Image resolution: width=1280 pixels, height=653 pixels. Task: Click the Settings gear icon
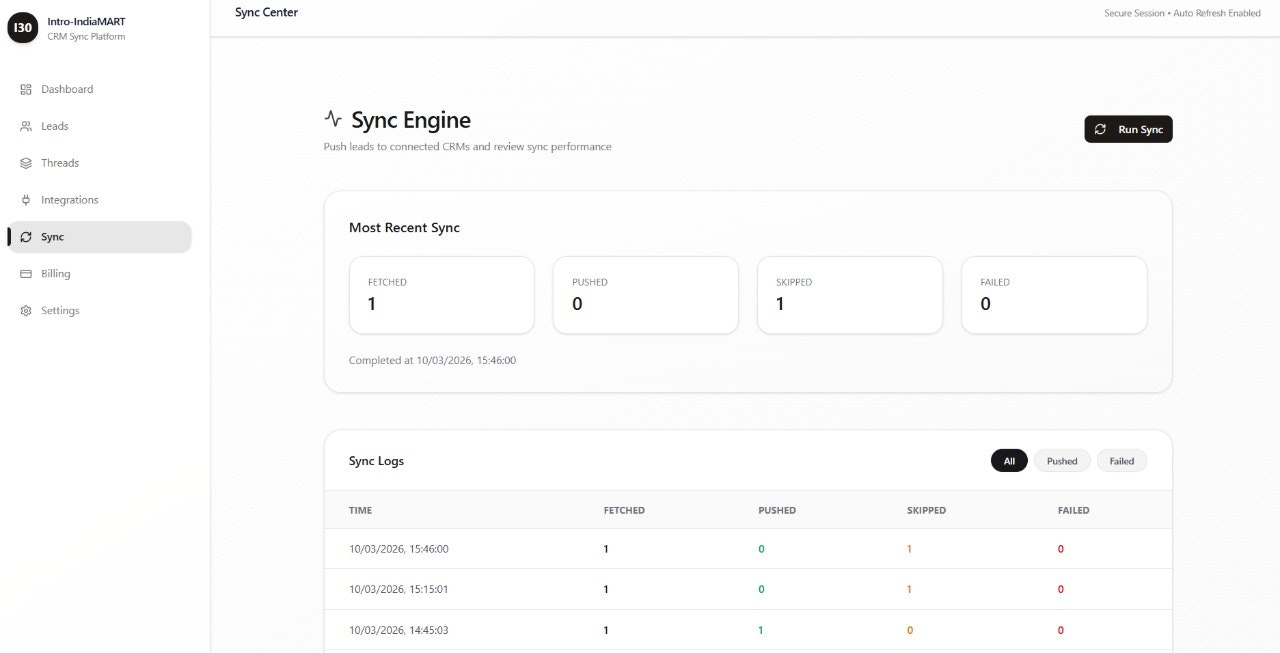click(26, 311)
